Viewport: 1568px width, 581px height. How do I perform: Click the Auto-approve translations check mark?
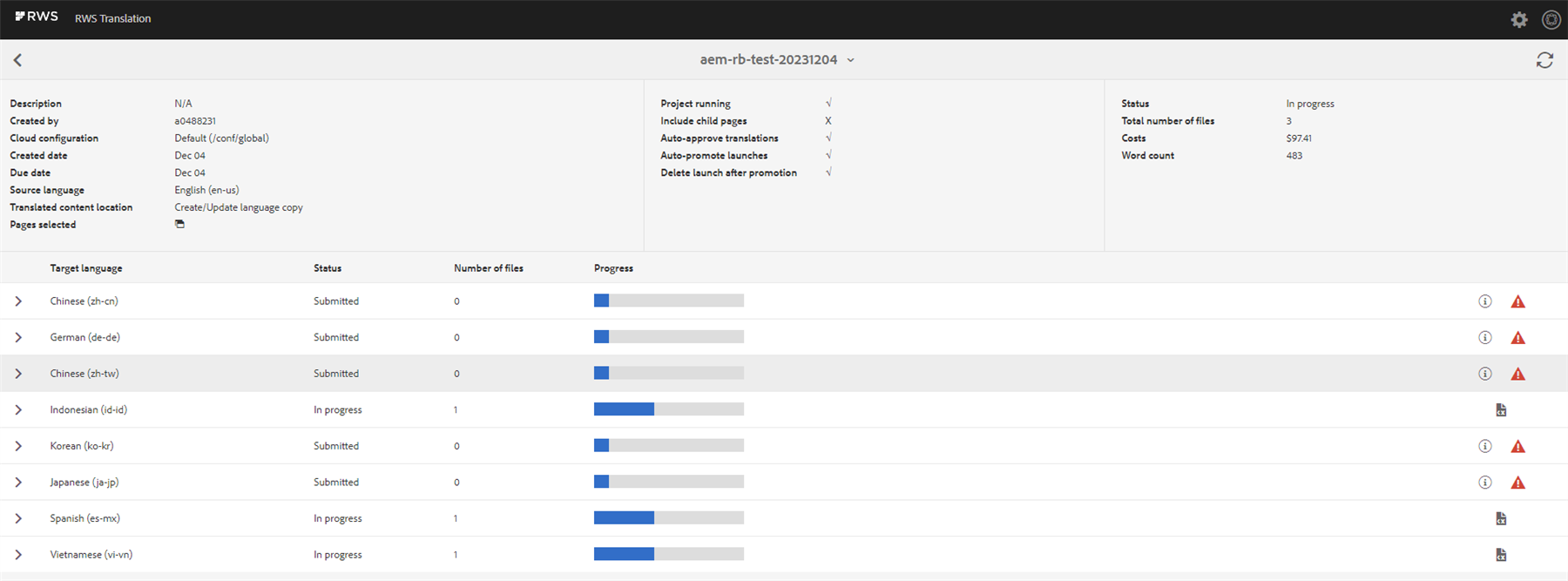click(828, 138)
